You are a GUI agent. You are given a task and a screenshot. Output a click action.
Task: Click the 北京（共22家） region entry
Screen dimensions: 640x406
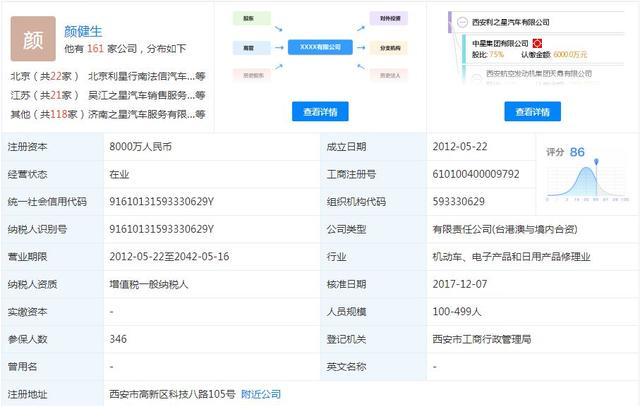pos(44,76)
